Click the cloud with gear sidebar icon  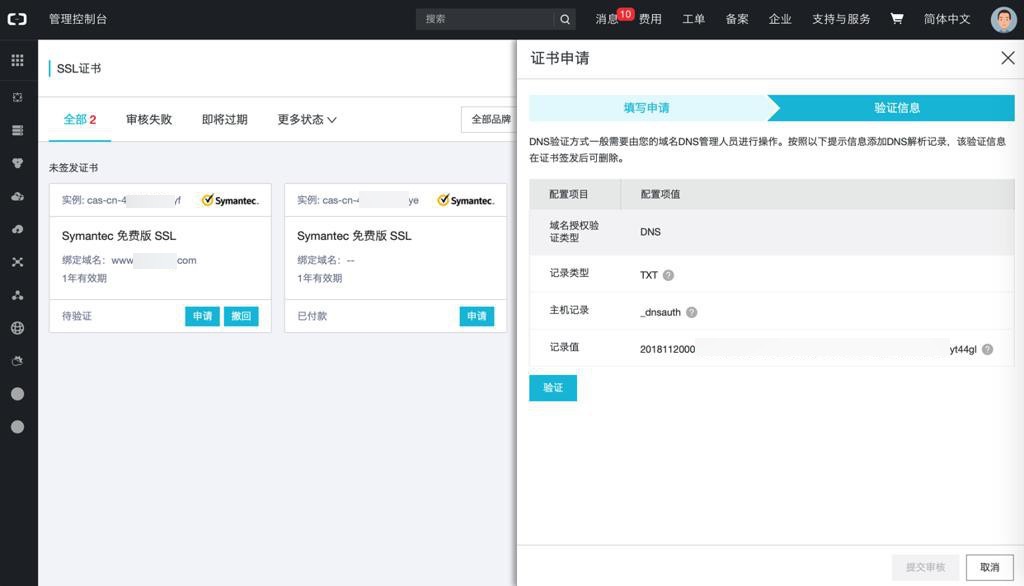pyautogui.click(x=18, y=196)
